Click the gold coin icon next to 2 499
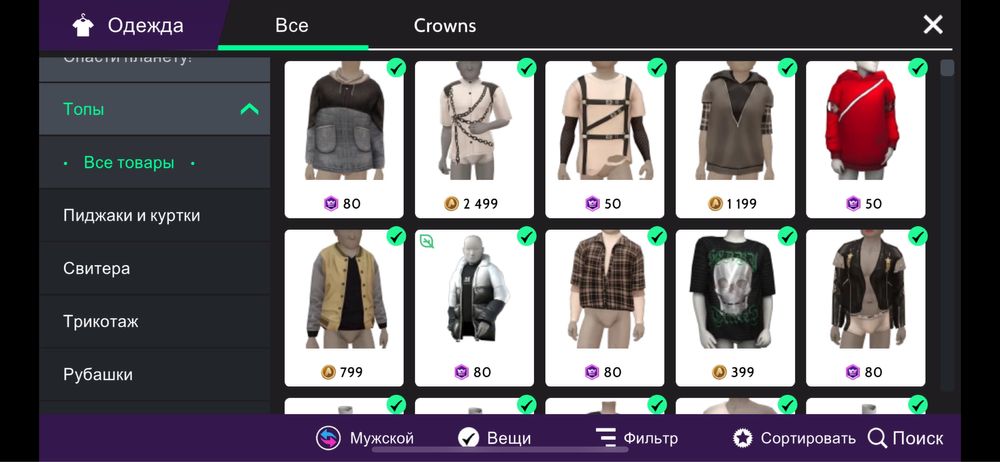This screenshot has width=1000, height=462. click(x=452, y=204)
